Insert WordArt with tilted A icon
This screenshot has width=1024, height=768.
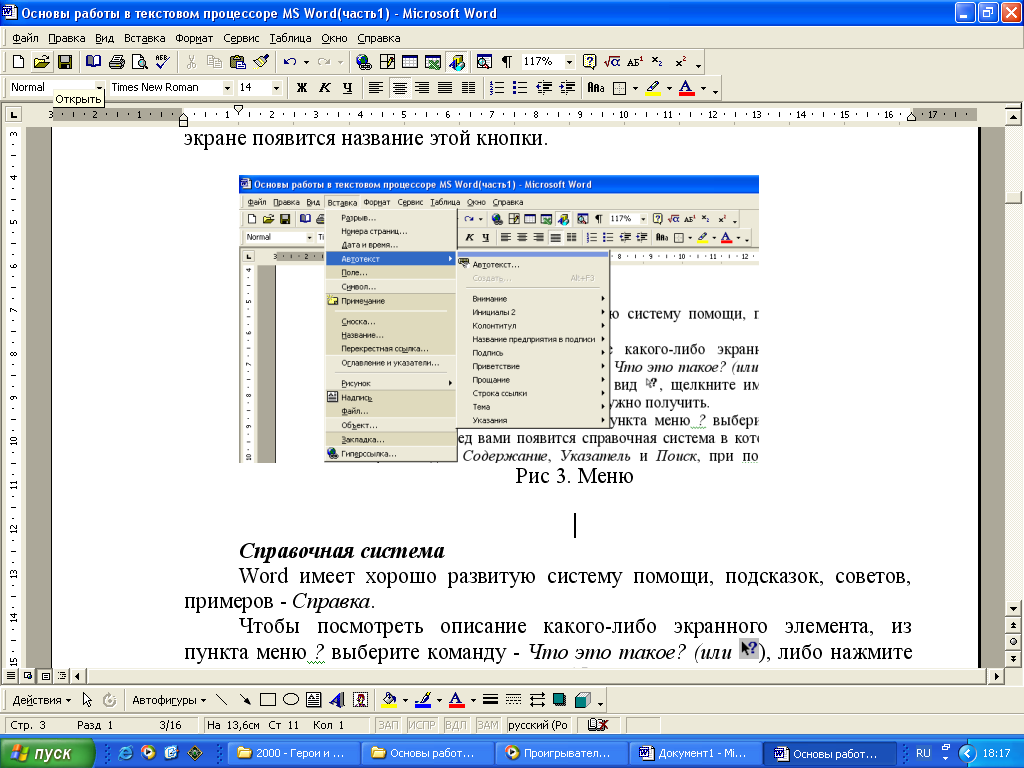click(337, 700)
